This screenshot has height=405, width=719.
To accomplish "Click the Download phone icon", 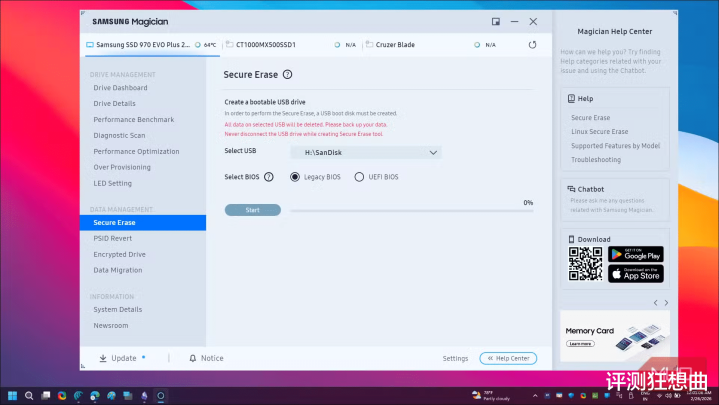I will point(571,239).
